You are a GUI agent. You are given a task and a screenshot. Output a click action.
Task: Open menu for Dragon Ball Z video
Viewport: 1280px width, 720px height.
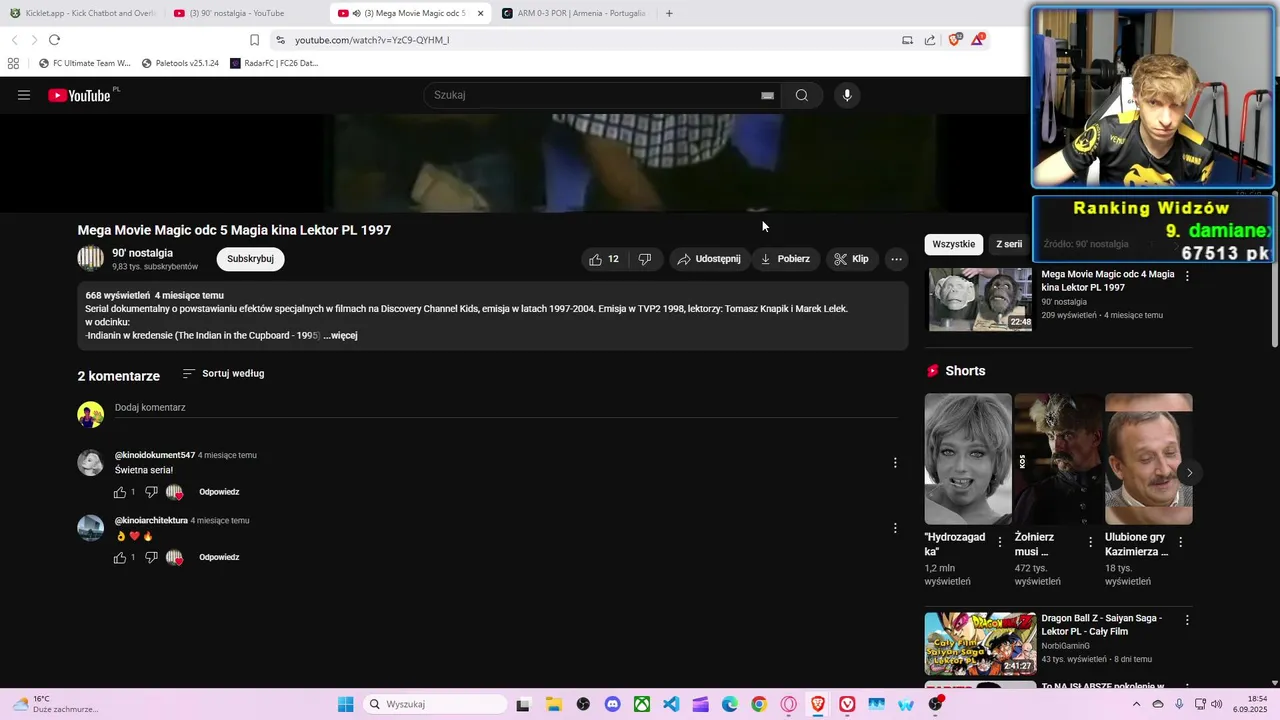click(1187, 620)
